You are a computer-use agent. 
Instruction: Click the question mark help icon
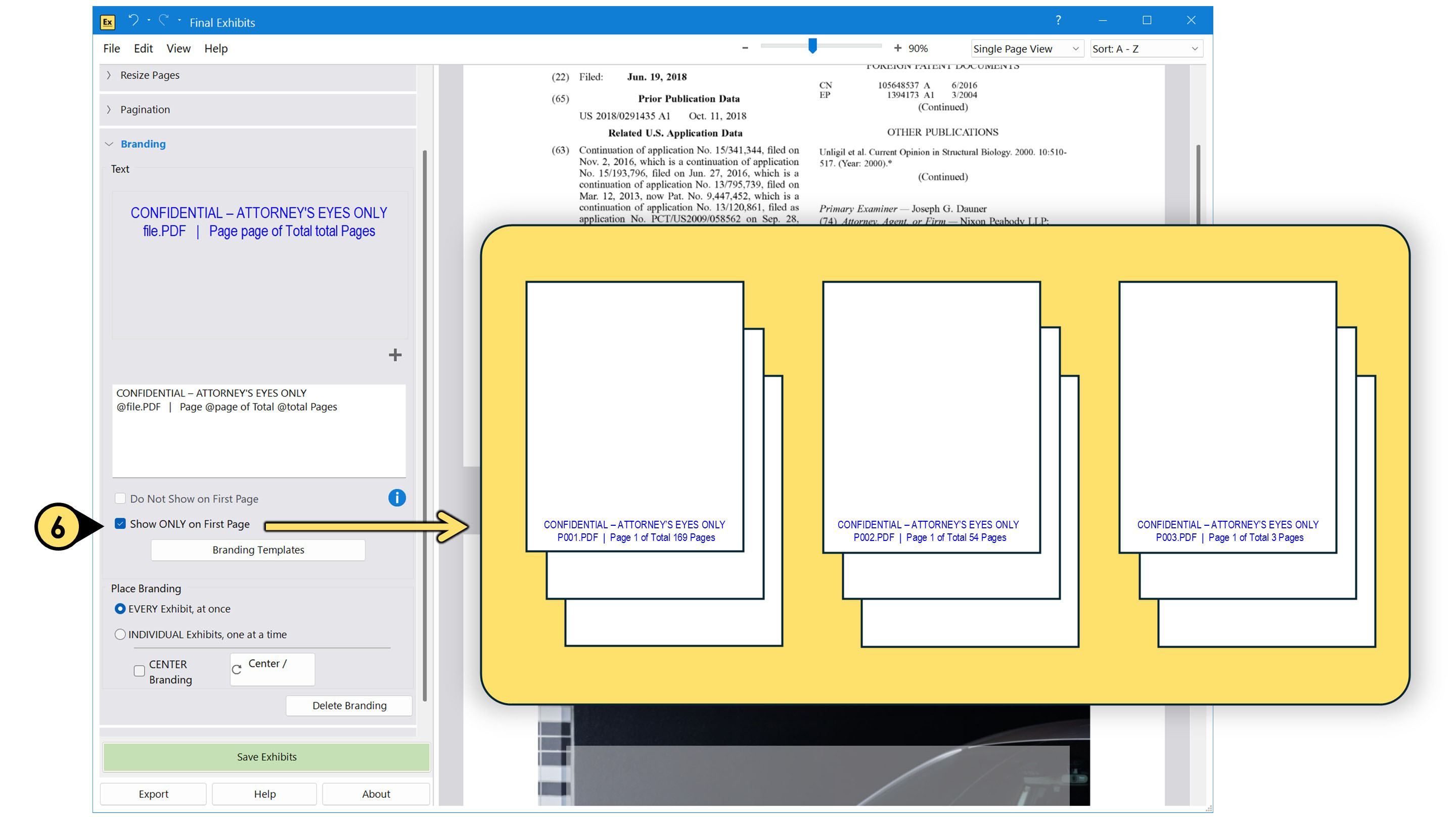coord(1058,20)
